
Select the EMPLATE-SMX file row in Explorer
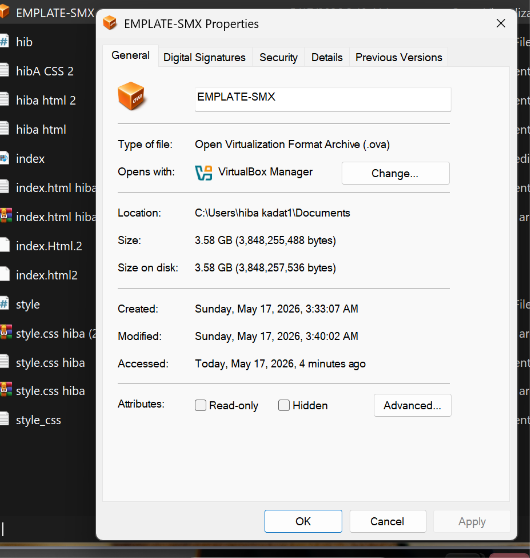click(48, 13)
